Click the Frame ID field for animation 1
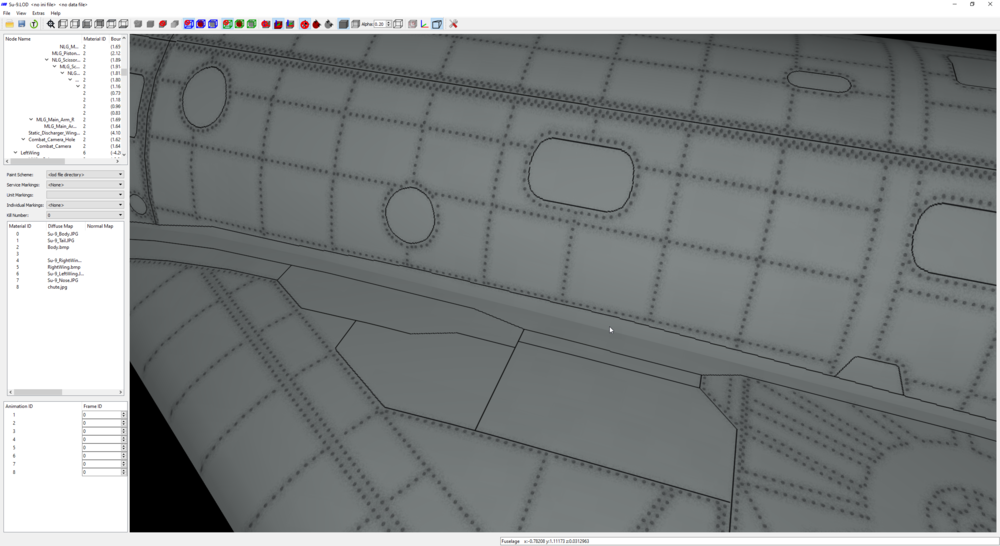This screenshot has width=1000, height=546. coord(102,415)
